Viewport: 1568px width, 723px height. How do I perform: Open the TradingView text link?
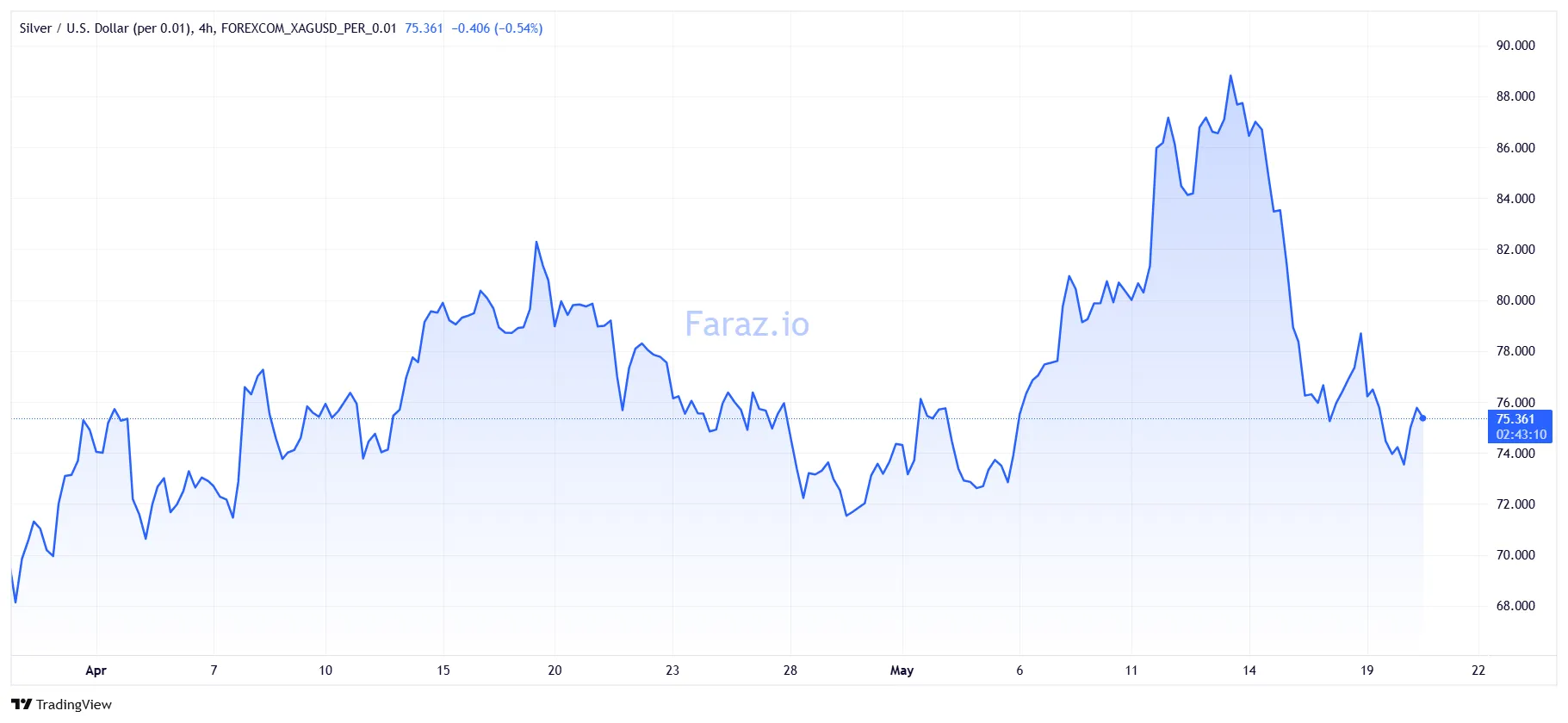coord(74,704)
